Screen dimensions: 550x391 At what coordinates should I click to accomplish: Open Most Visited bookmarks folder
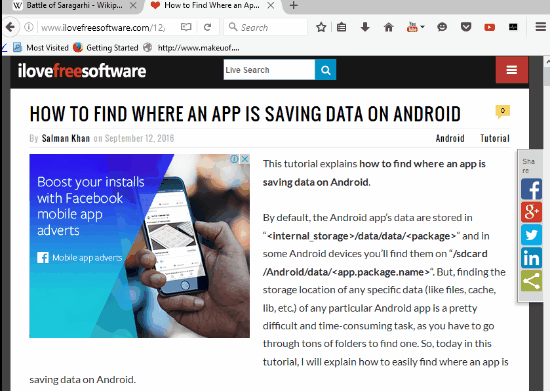click(x=41, y=47)
